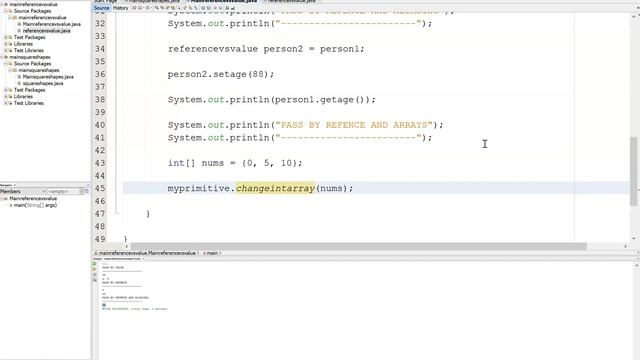Expand Test Packages under mainsquareshapes project
The image size is (640, 360).
pos(6,90)
